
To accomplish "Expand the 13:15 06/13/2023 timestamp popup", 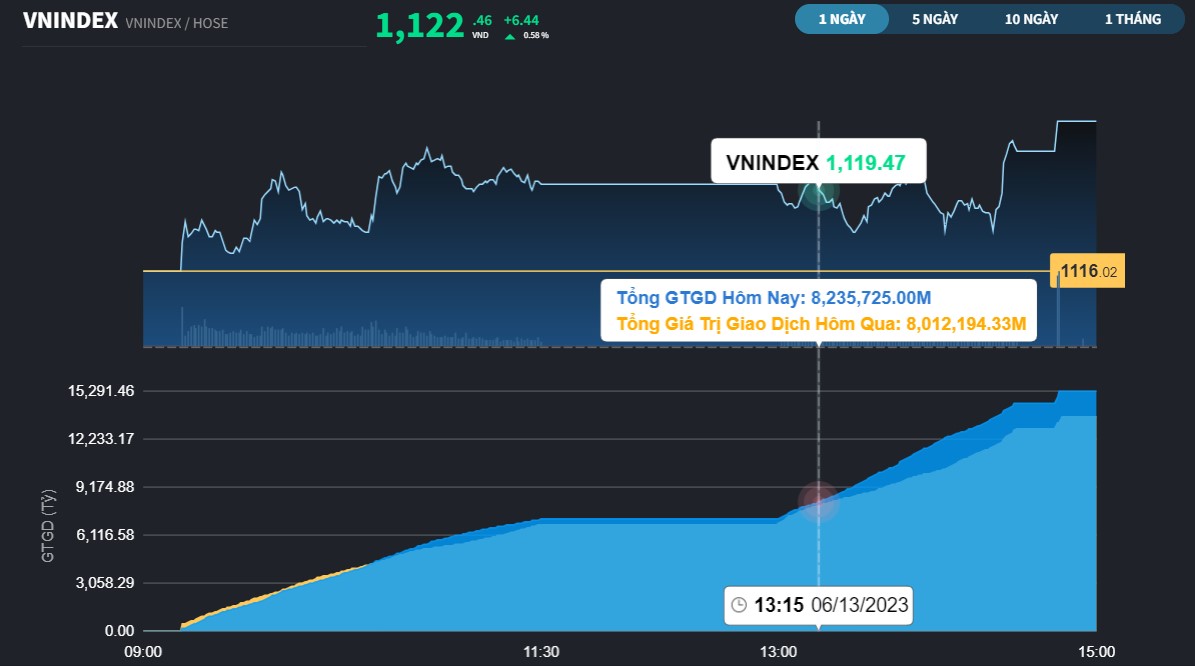I will coord(818,605).
